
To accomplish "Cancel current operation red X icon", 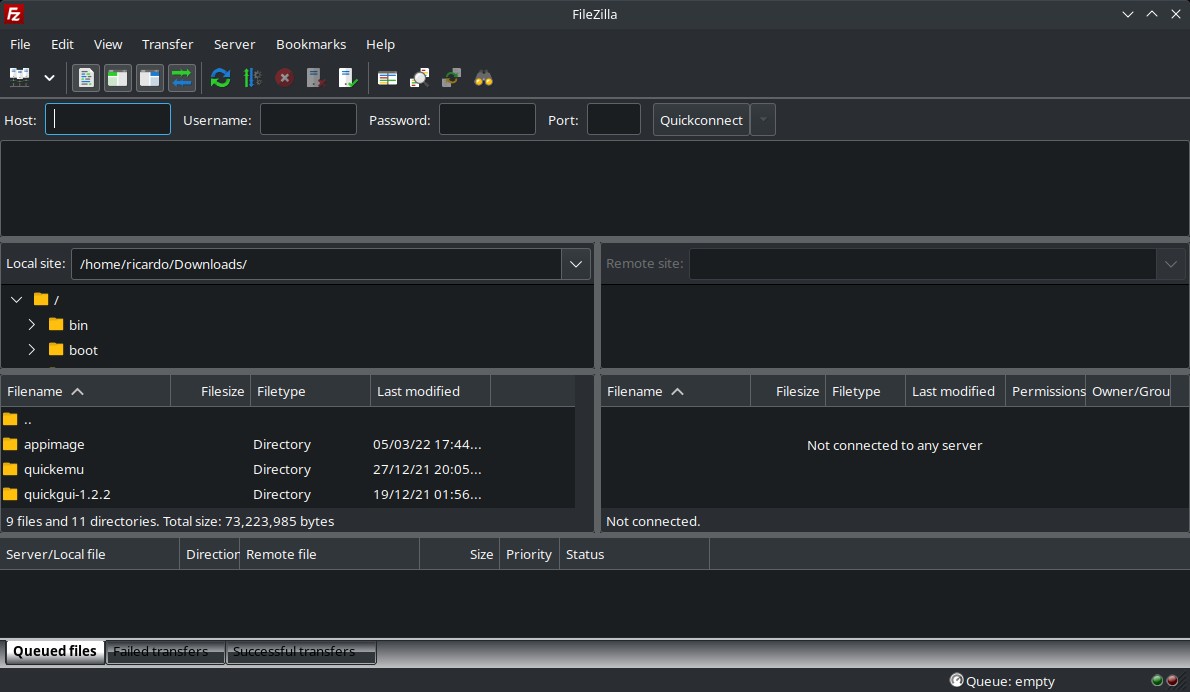I will pyautogui.click(x=285, y=77).
